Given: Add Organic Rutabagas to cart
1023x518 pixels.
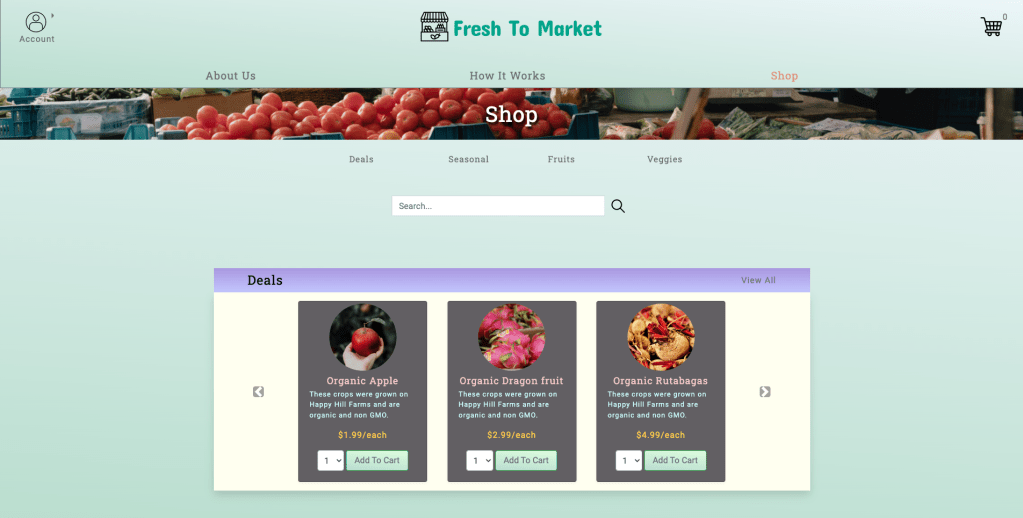Looking at the screenshot, I should click(x=675, y=461).
